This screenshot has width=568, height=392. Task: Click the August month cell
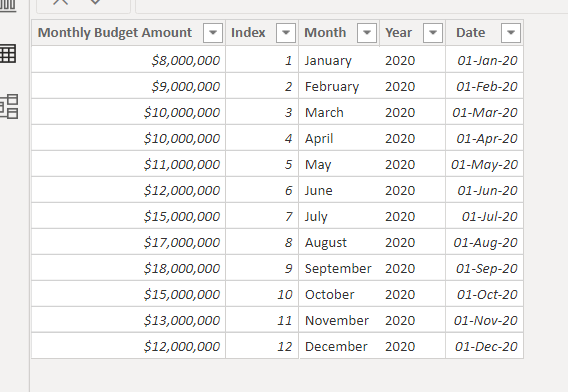(x=339, y=242)
